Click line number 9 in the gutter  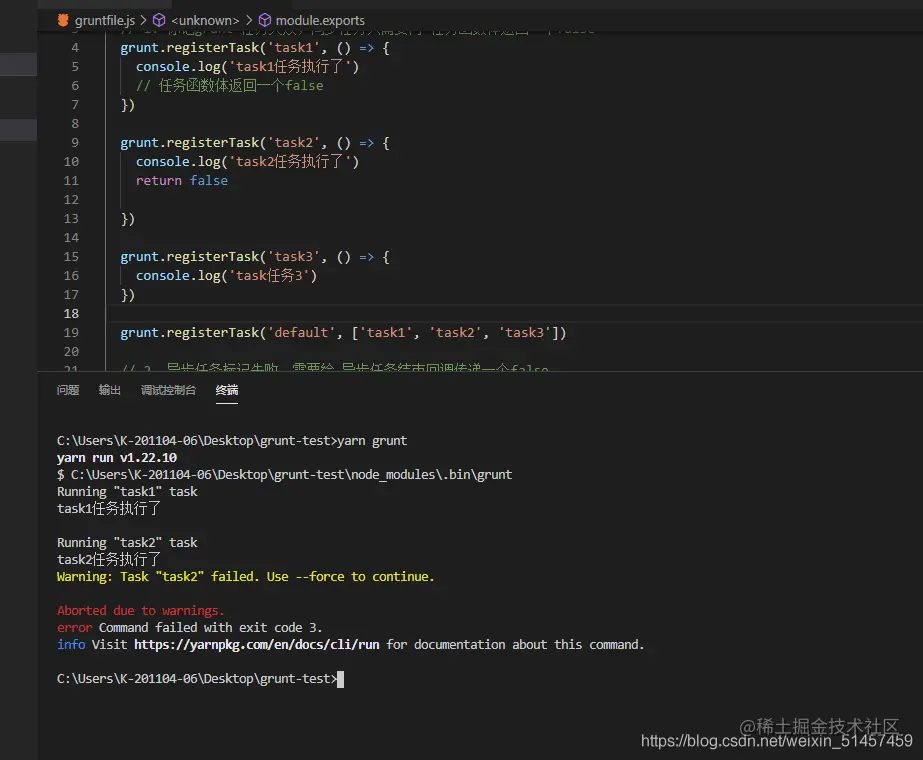point(75,142)
